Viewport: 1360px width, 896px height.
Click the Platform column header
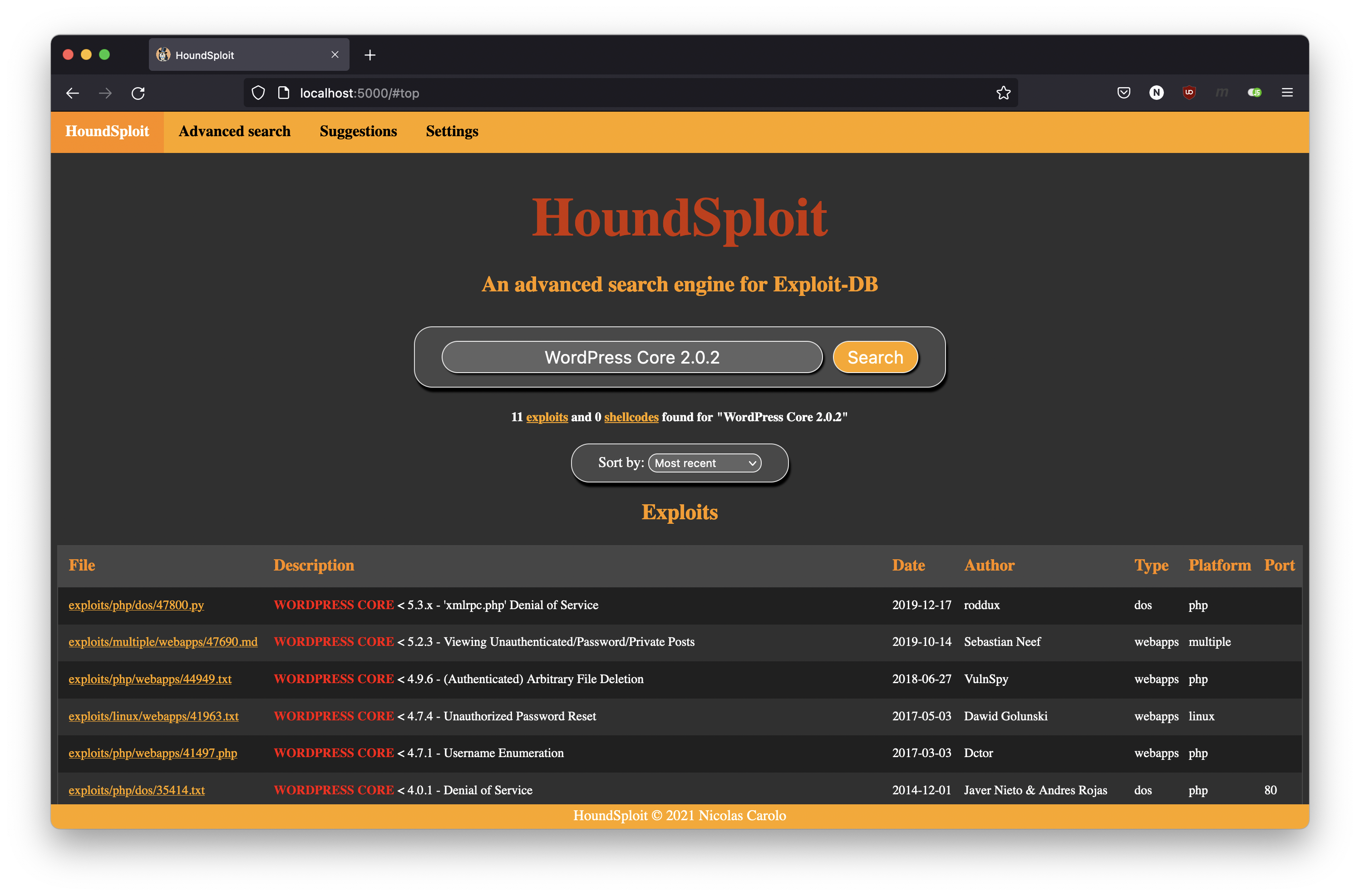[1219, 565]
